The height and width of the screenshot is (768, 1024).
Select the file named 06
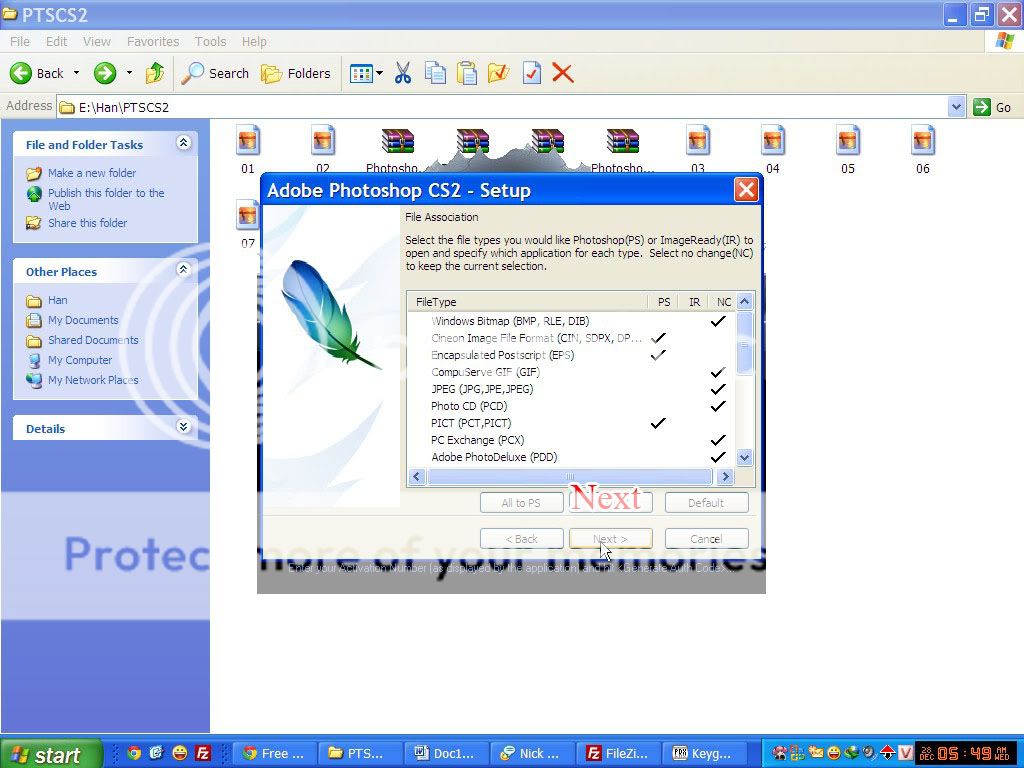click(922, 150)
